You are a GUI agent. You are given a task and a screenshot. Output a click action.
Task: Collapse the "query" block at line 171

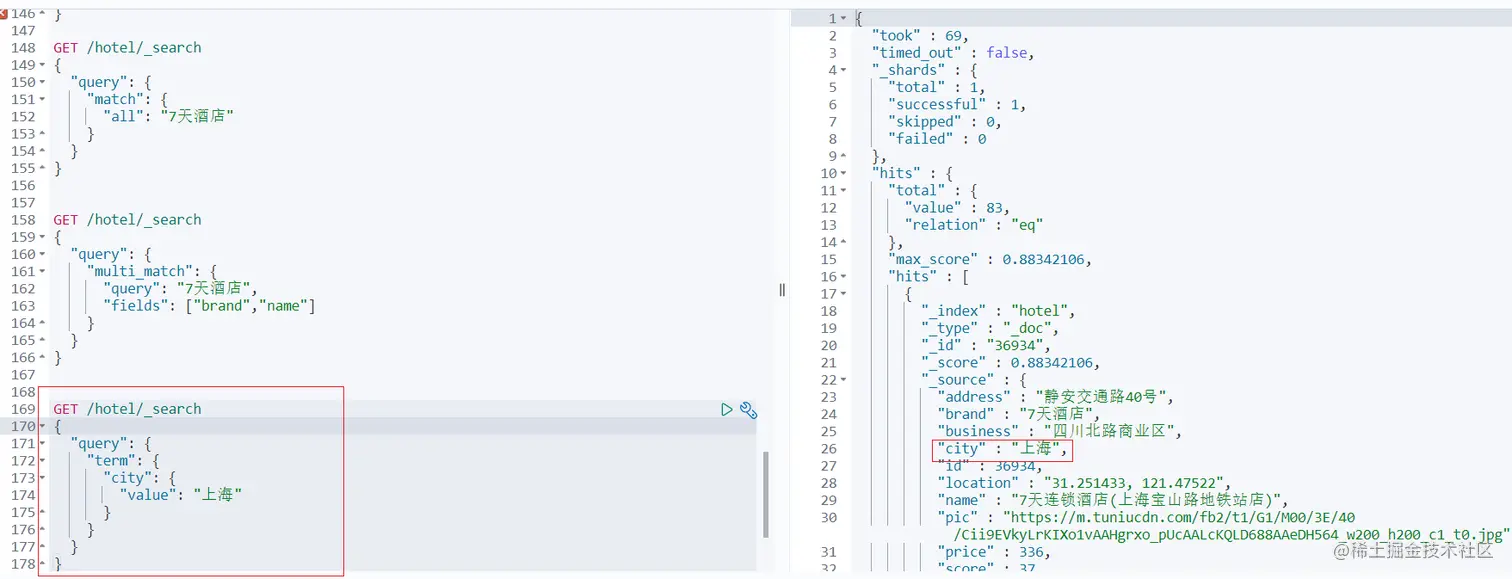tap(42, 443)
